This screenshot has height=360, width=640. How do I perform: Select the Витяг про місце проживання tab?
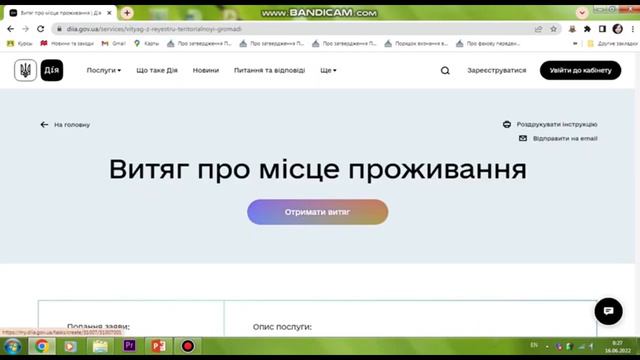tap(60, 13)
